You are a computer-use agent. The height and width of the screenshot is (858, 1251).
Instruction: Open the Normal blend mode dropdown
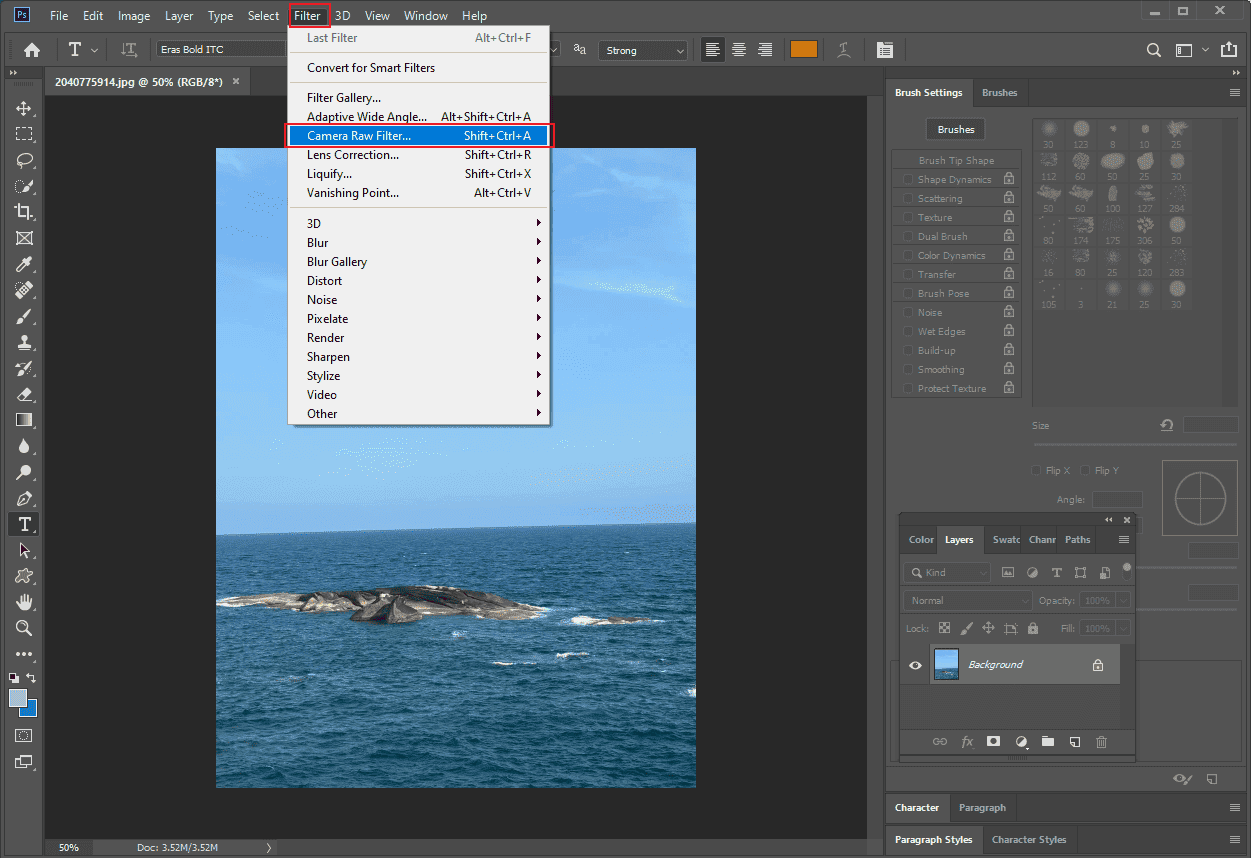(967, 599)
